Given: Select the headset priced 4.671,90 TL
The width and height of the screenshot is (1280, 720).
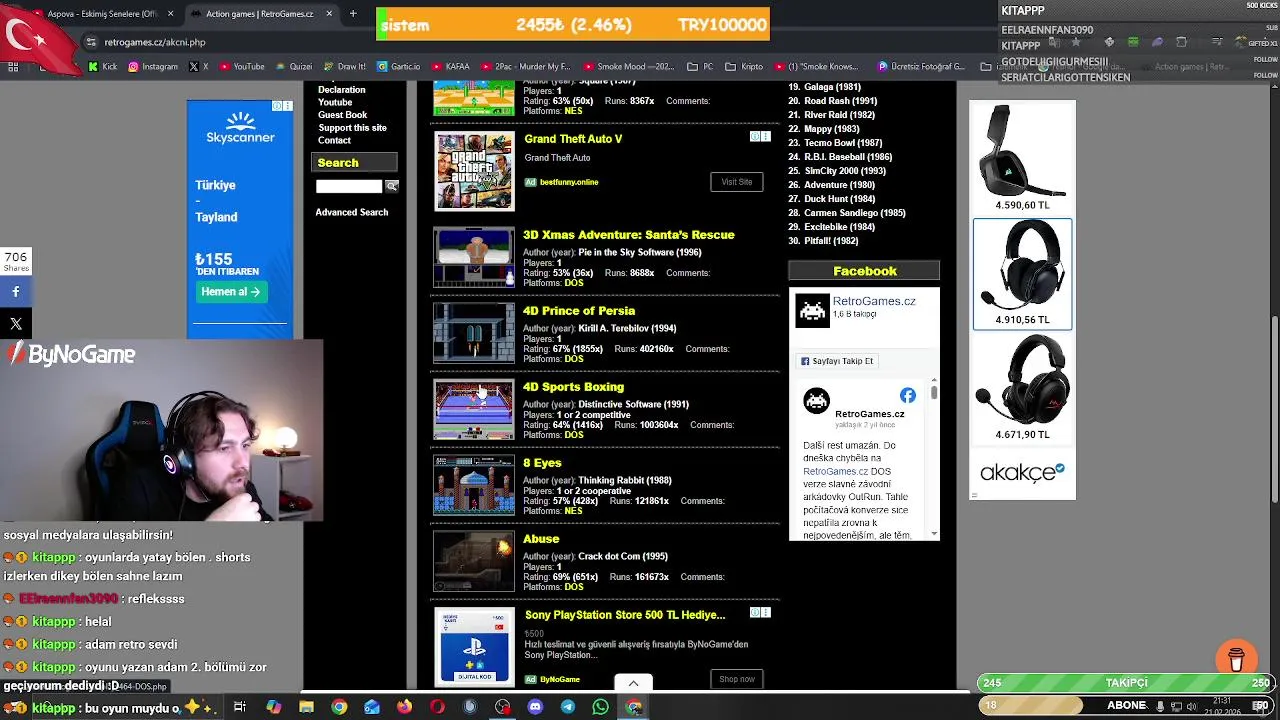Looking at the screenshot, I should (x=1022, y=389).
